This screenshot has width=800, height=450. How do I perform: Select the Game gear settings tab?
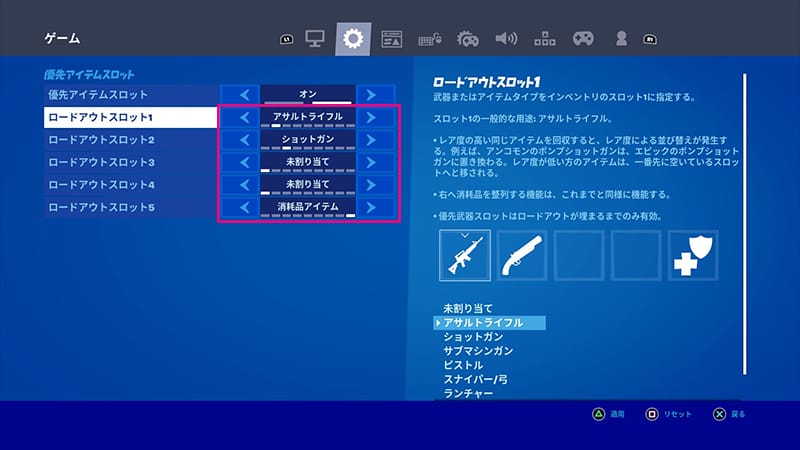click(x=353, y=39)
